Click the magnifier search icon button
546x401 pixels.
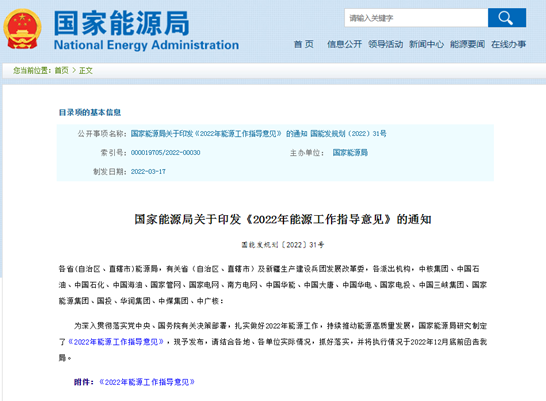[507, 18]
